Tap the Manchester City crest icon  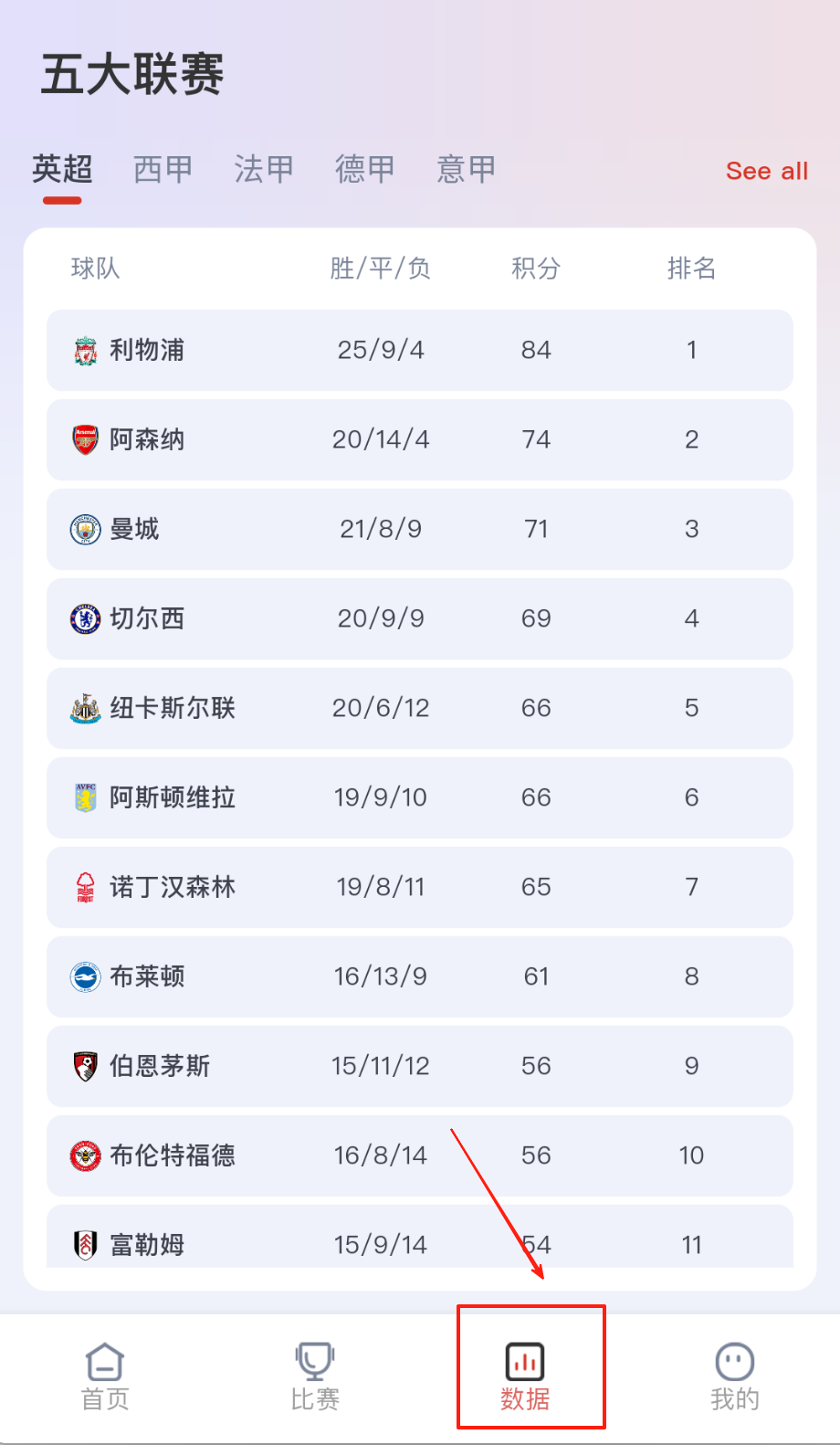click(86, 530)
